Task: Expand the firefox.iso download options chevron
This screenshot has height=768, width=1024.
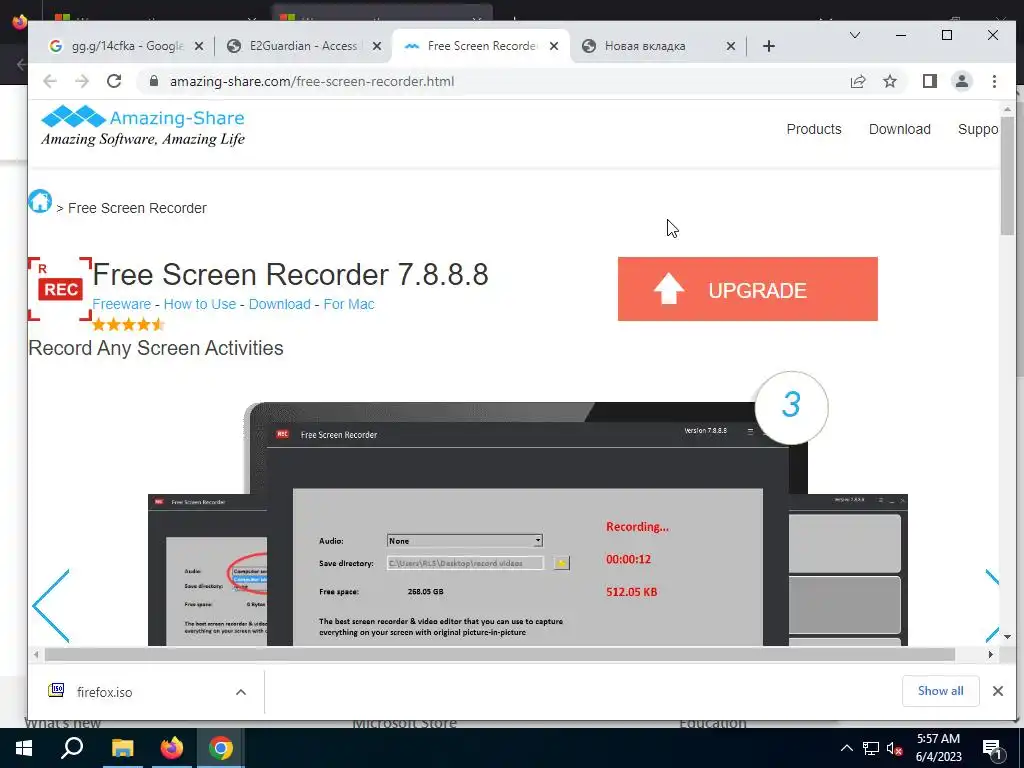Action: point(241,692)
